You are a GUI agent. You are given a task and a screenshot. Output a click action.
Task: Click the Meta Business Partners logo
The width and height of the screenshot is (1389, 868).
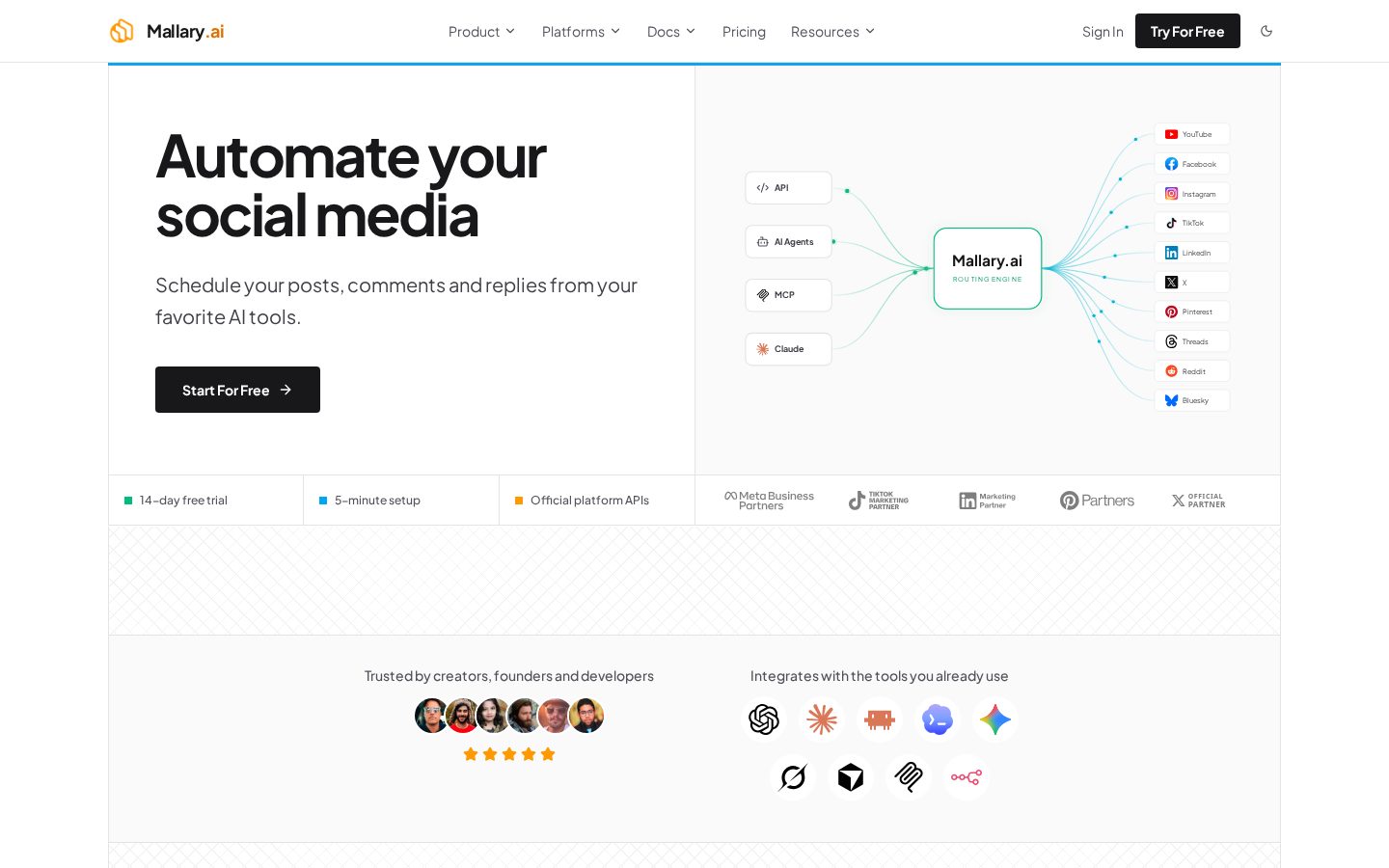769,501
